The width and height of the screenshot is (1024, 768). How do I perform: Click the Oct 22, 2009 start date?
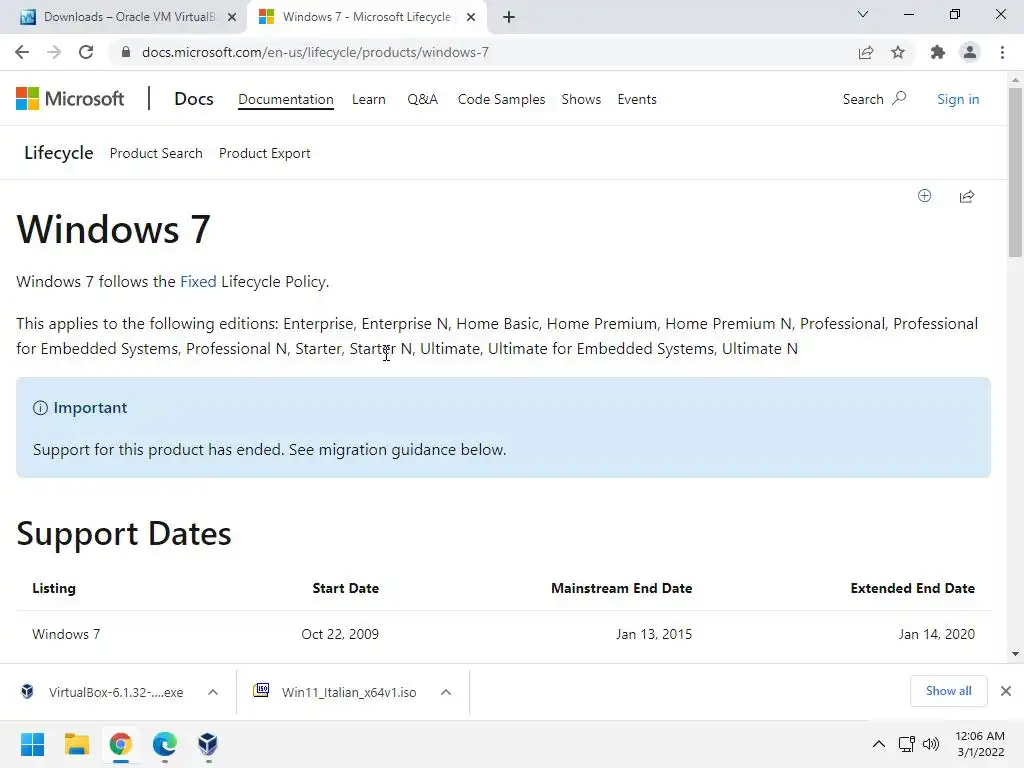tap(340, 634)
